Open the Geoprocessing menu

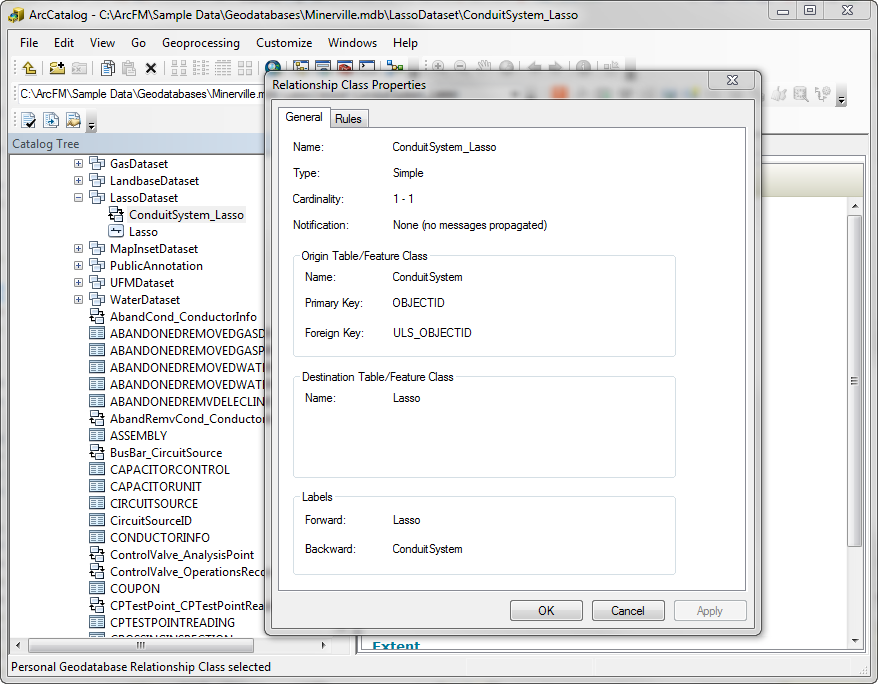click(x=200, y=43)
